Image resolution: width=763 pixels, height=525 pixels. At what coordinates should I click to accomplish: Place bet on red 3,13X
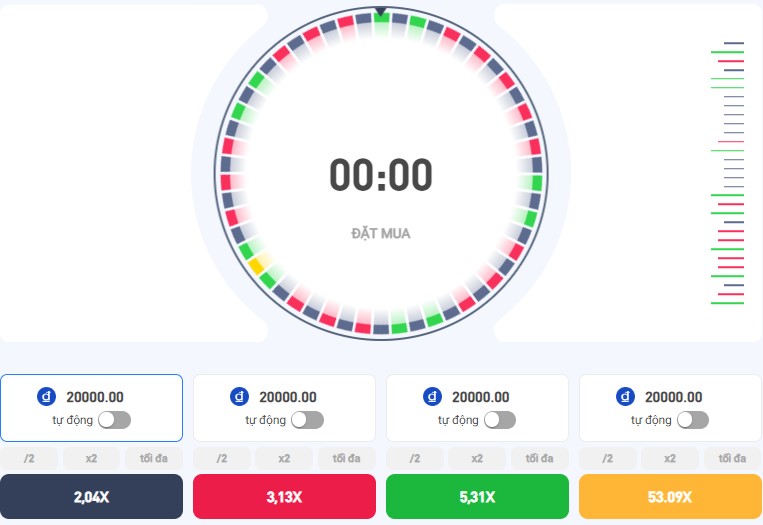click(x=284, y=497)
